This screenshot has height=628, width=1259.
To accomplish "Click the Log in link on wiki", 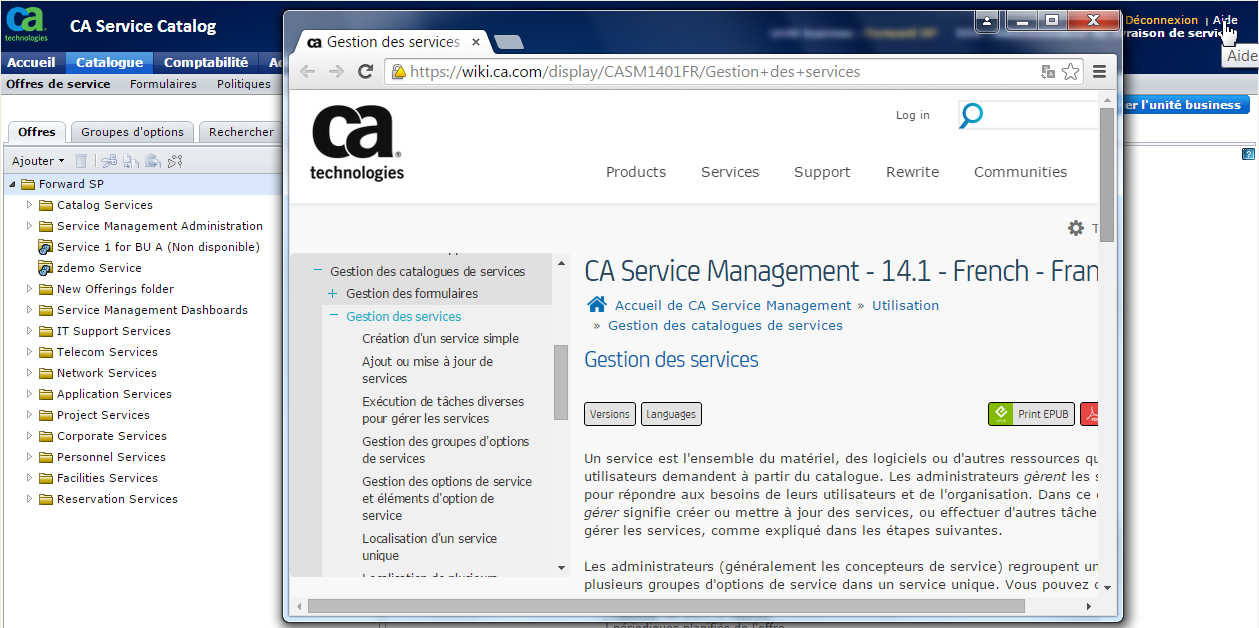I will (913, 115).
